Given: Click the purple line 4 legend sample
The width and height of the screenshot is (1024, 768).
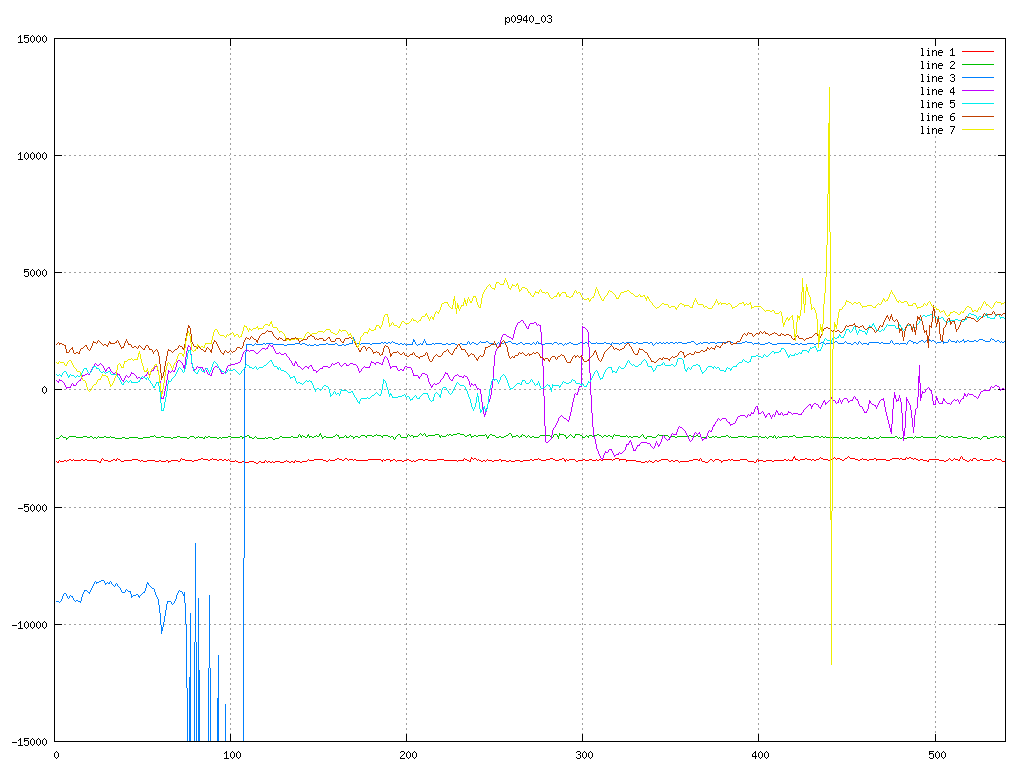Looking at the screenshot, I should [979, 90].
